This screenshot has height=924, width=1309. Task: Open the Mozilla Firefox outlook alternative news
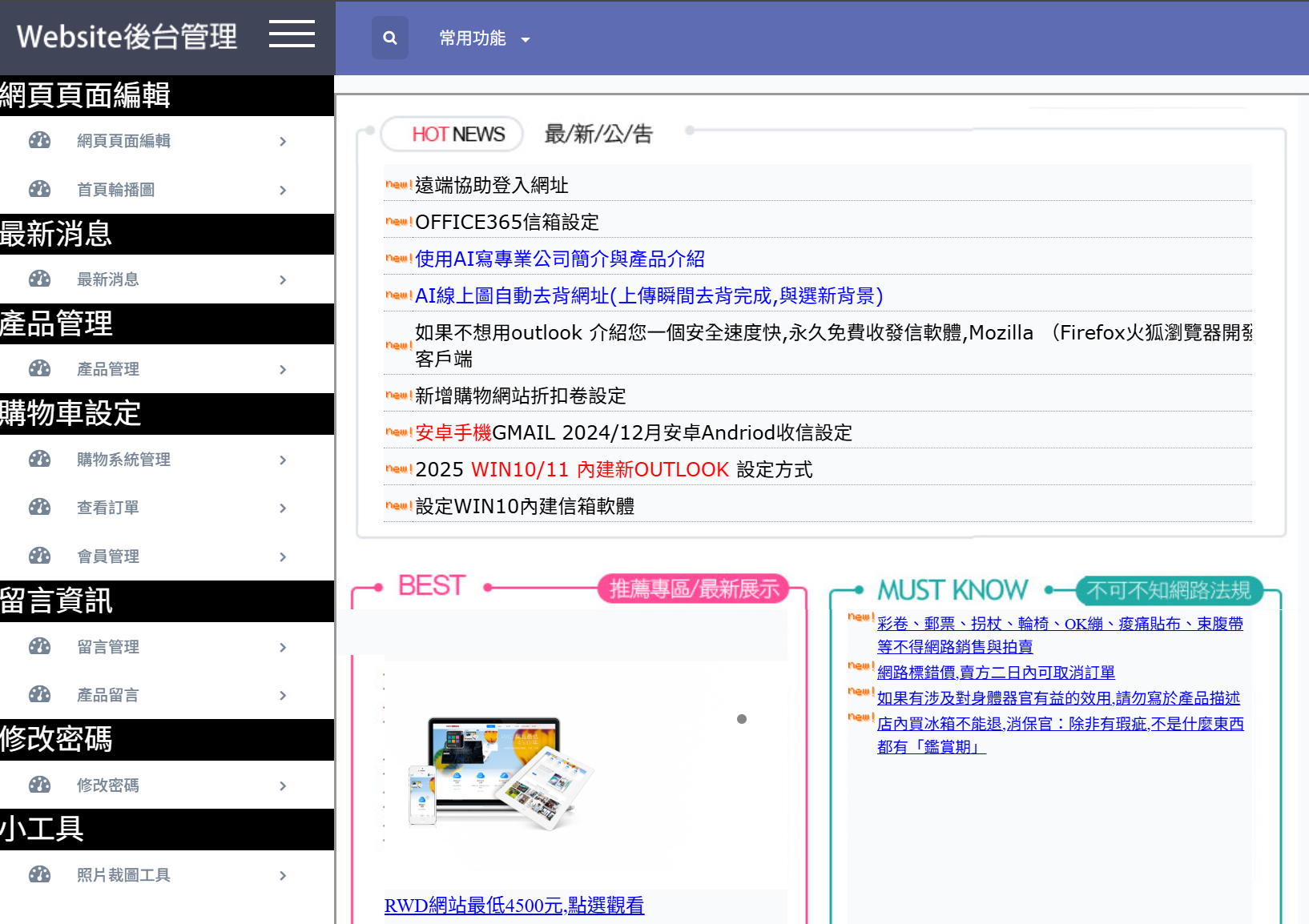click(833, 345)
